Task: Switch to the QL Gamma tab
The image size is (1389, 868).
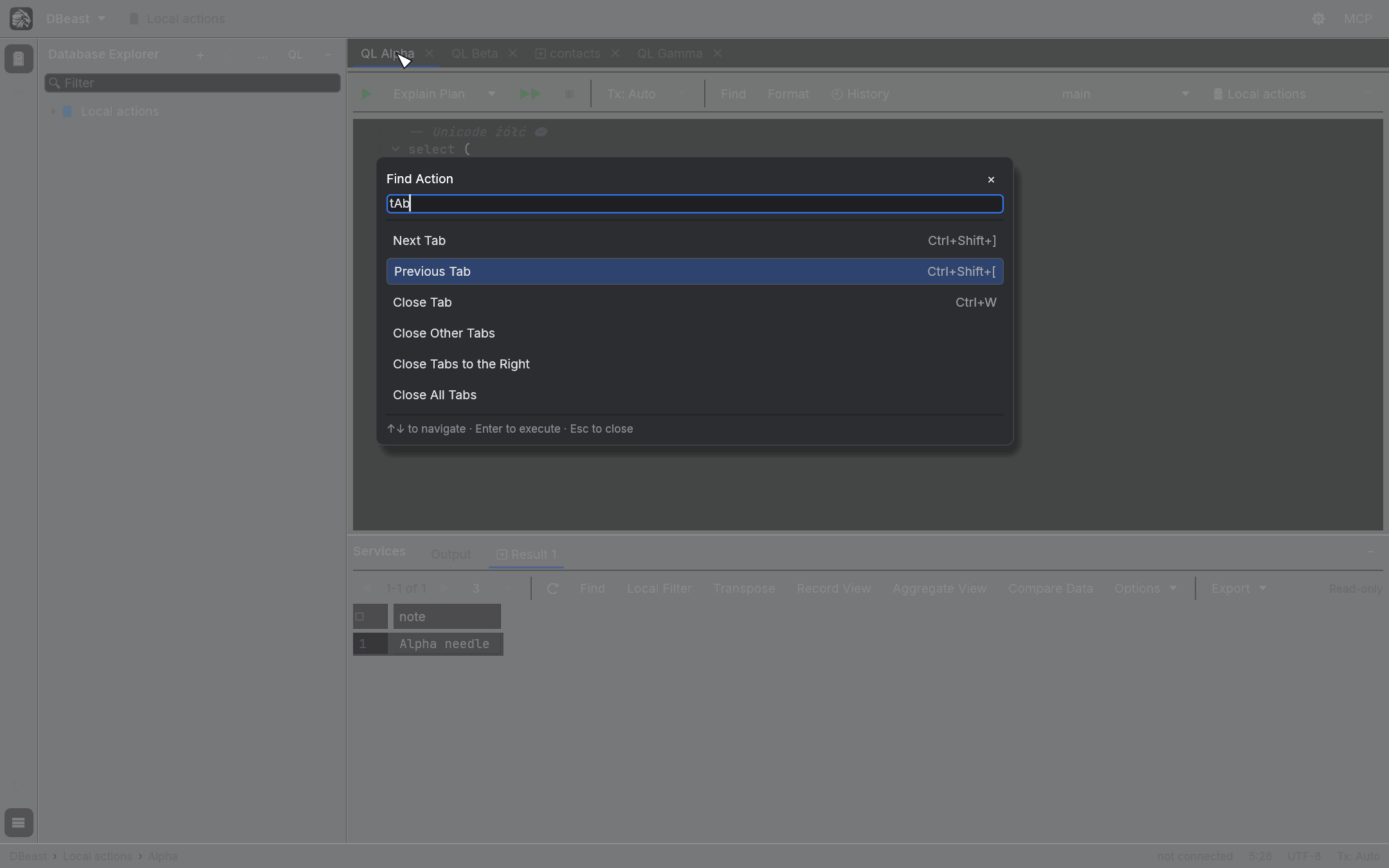Action: (x=669, y=53)
